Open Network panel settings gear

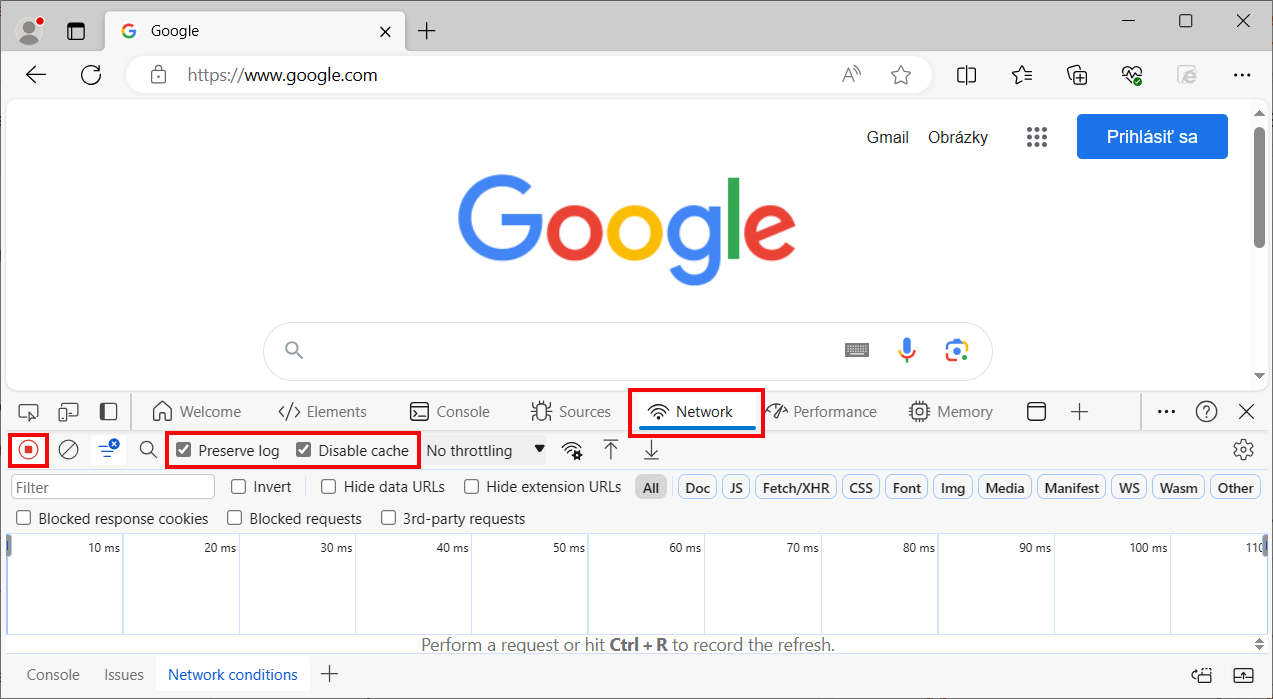(1243, 450)
